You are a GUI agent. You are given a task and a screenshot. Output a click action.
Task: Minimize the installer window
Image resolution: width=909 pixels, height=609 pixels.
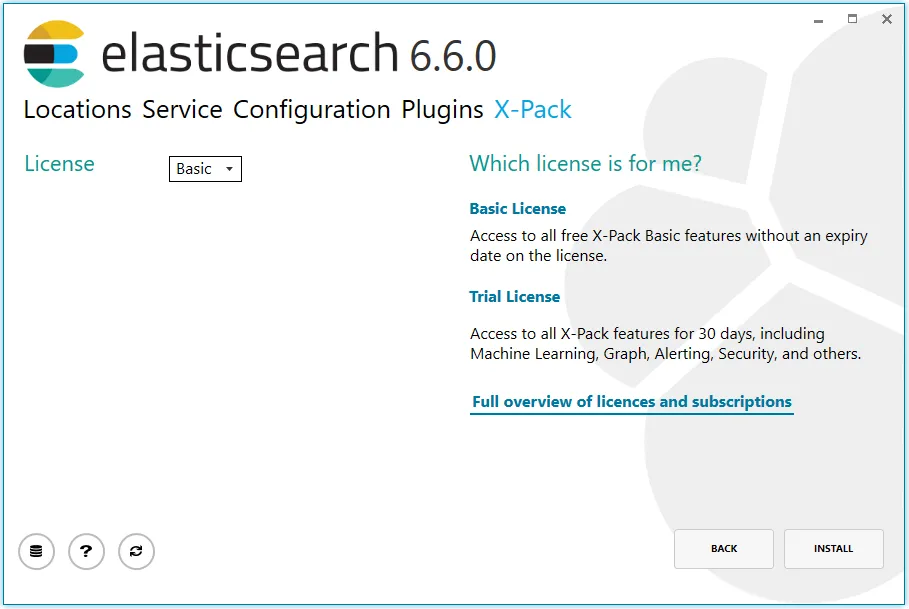[x=819, y=19]
